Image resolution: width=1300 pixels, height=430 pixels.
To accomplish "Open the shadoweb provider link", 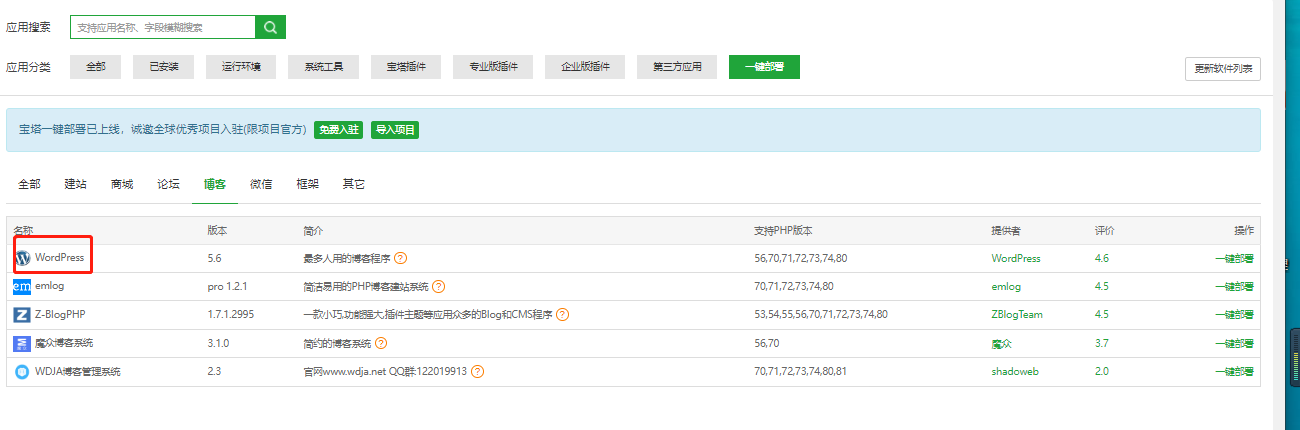I will point(1014,371).
